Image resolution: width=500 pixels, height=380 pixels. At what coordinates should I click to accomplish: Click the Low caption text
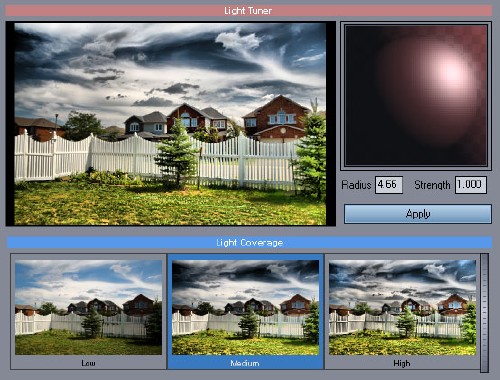tap(88, 363)
